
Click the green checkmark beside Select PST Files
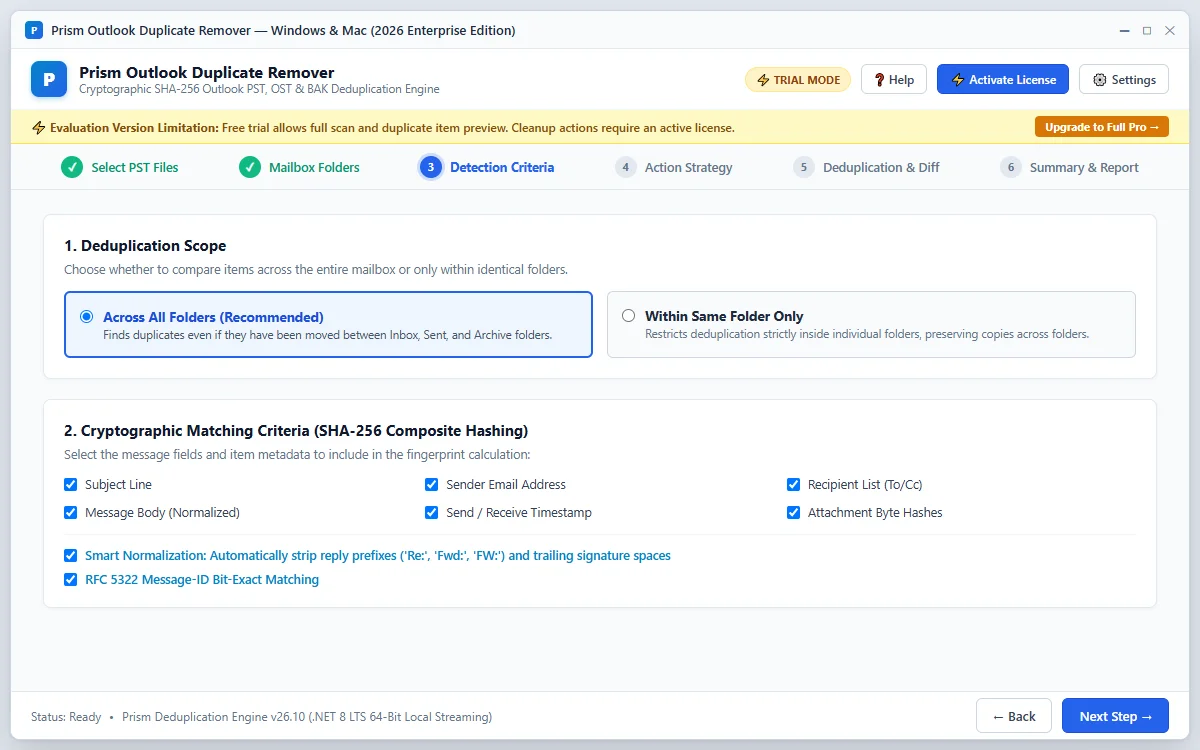pos(72,167)
